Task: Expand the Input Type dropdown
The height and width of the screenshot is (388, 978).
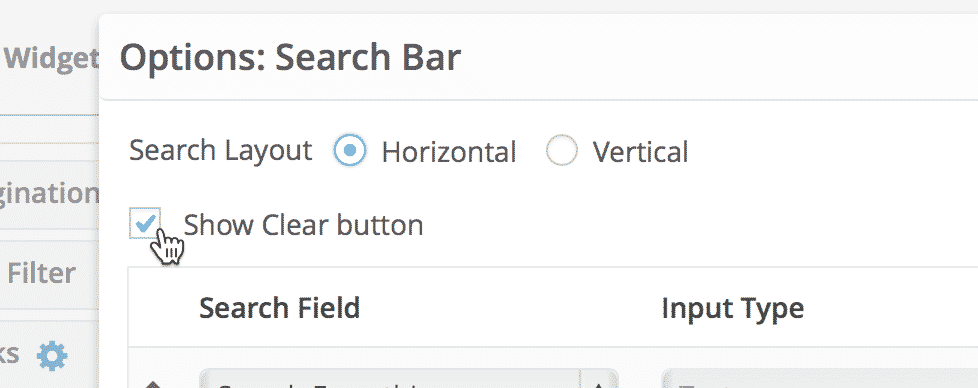Action: [820, 380]
